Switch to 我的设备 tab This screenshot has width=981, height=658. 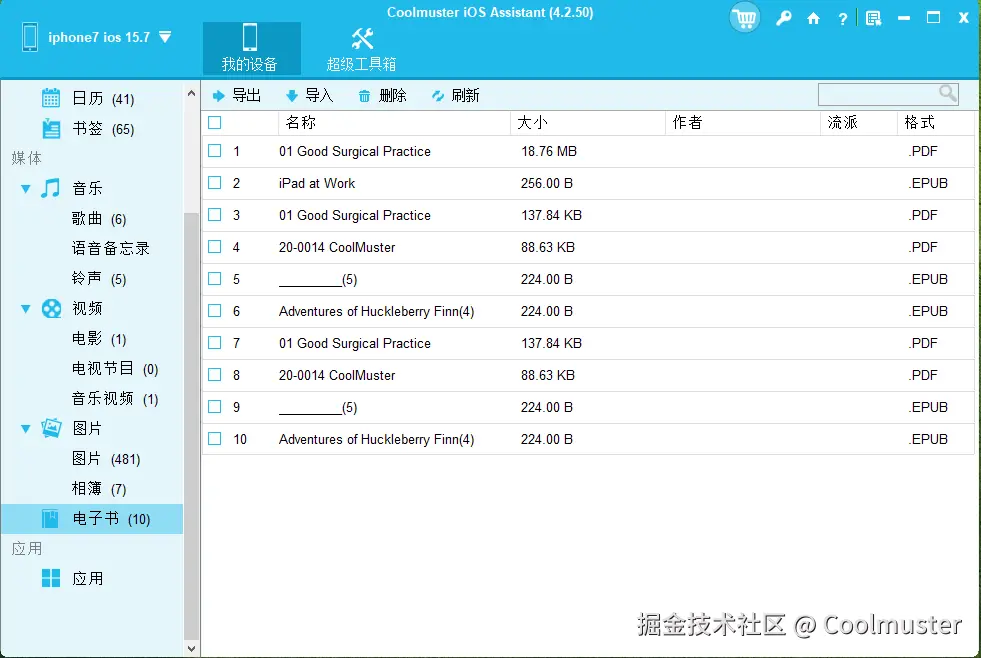pyautogui.click(x=252, y=49)
